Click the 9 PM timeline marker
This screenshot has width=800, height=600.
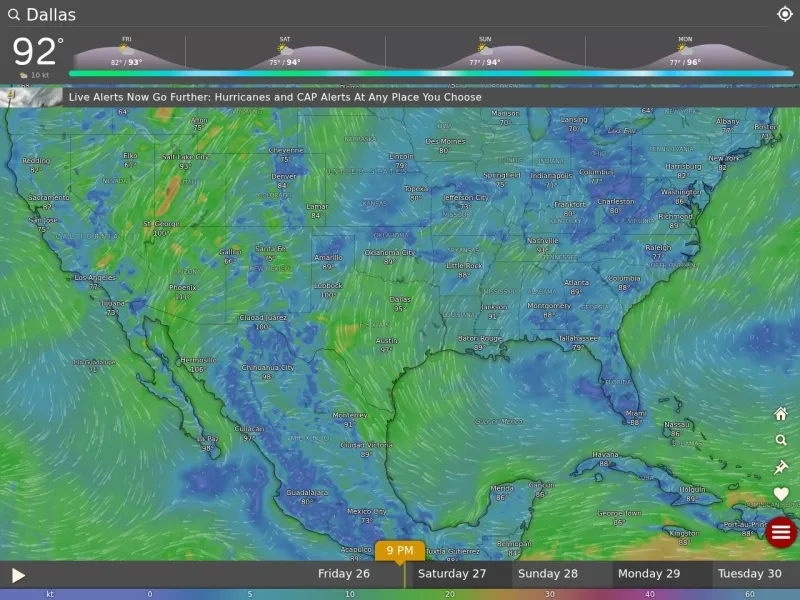pyautogui.click(x=399, y=551)
